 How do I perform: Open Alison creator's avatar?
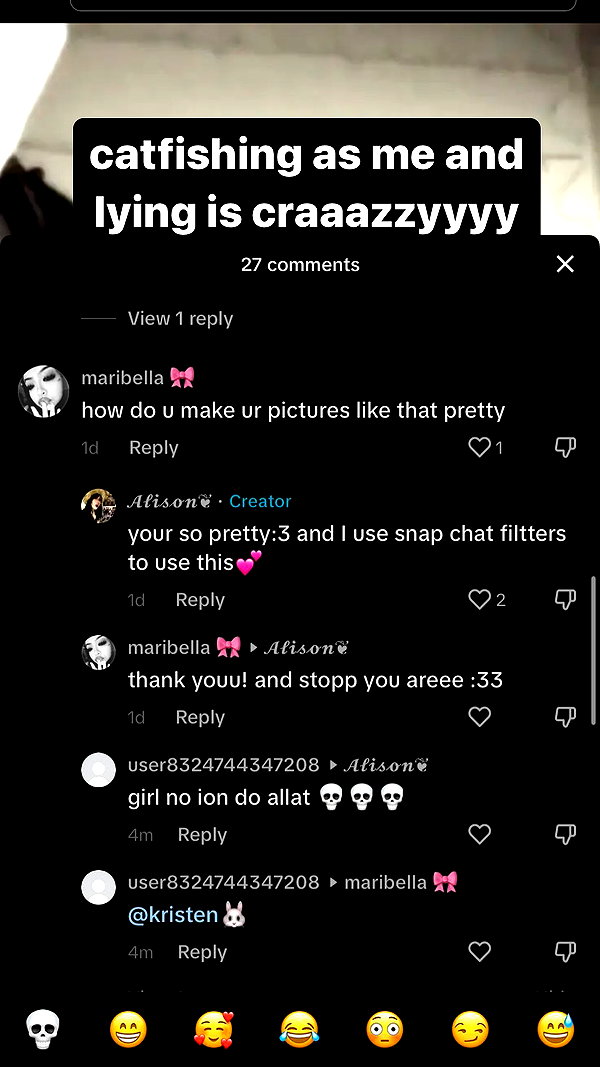(99, 506)
